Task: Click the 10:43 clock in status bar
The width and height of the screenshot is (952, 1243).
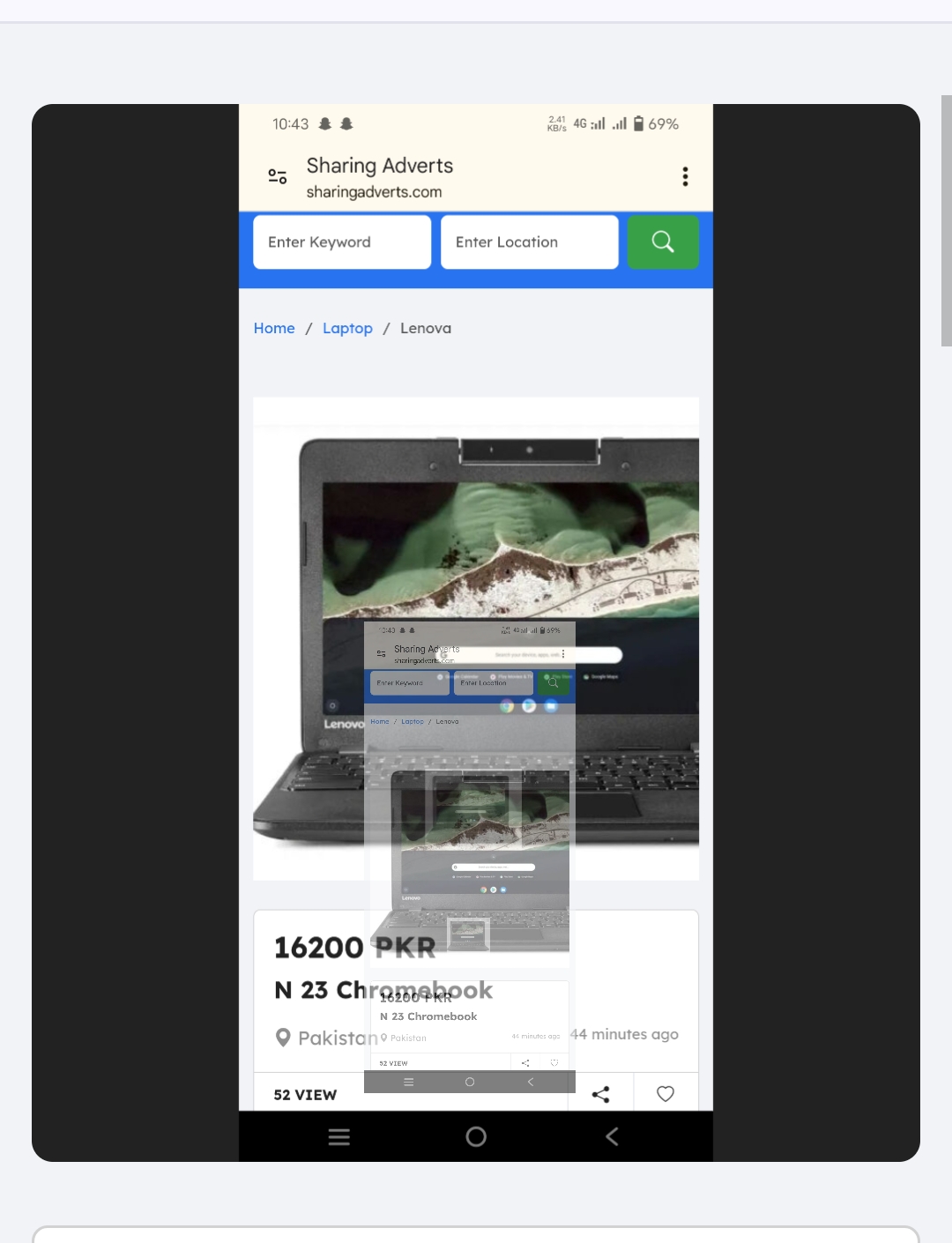Action: (291, 124)
